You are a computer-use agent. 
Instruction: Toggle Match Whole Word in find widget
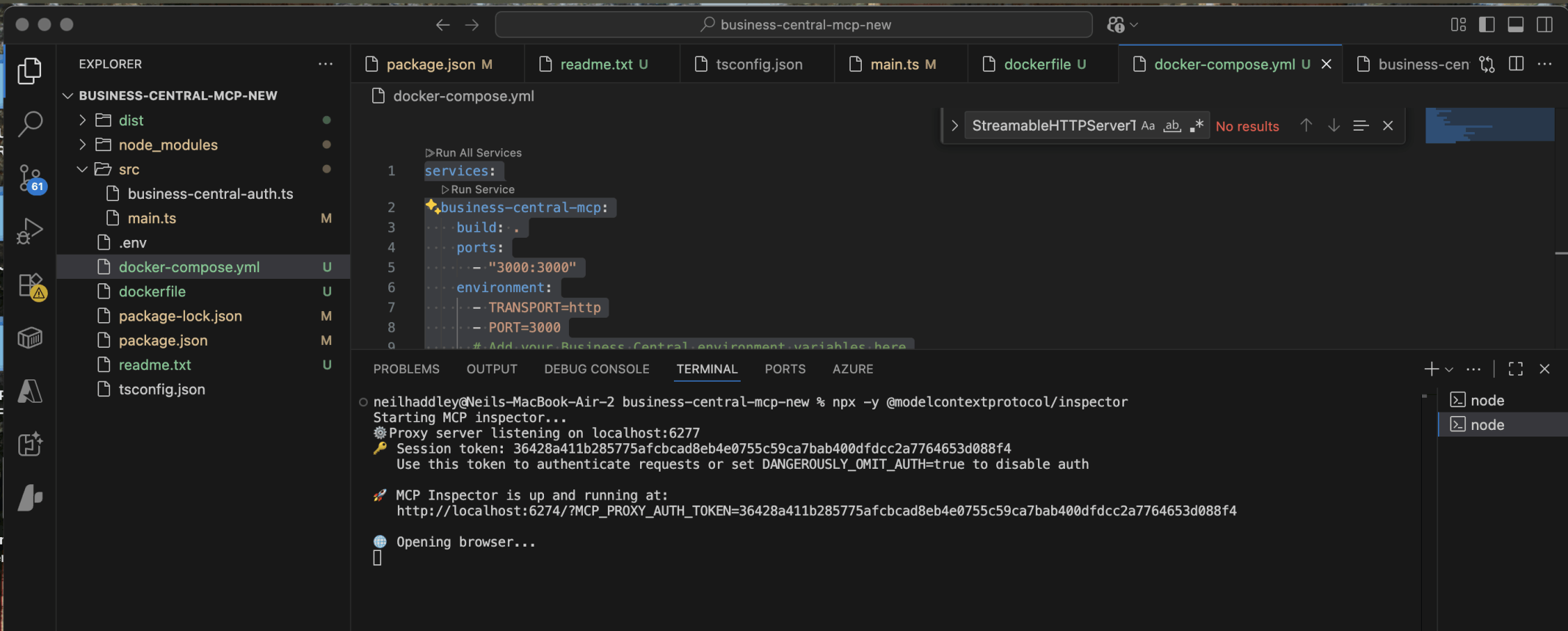[1172, 125]
